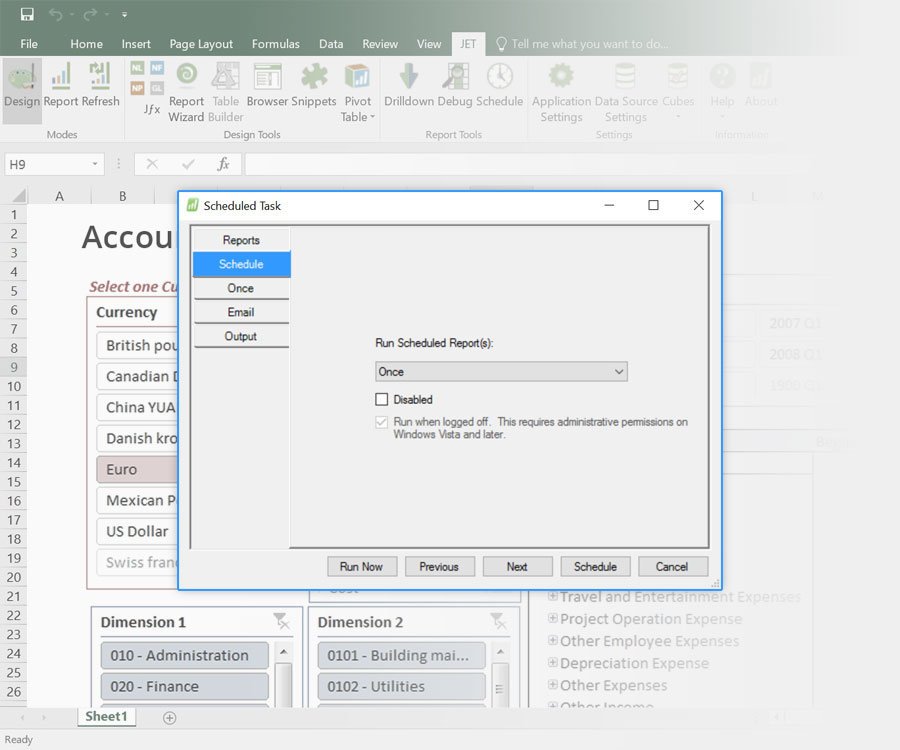Image resolution: width=900 pixels, height=750 pixels.
Task: Select the Email tab in dialog
Action: click(241, 312)
